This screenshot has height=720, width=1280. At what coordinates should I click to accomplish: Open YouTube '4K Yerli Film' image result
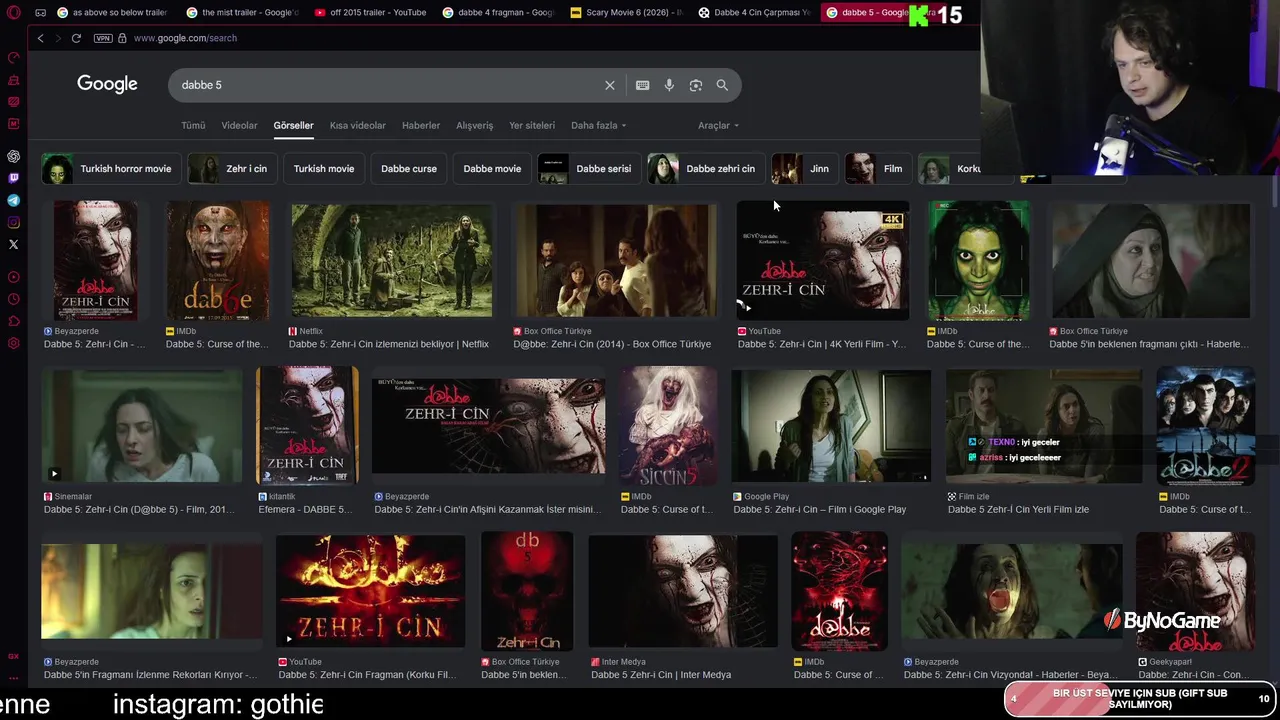(822, 260)
